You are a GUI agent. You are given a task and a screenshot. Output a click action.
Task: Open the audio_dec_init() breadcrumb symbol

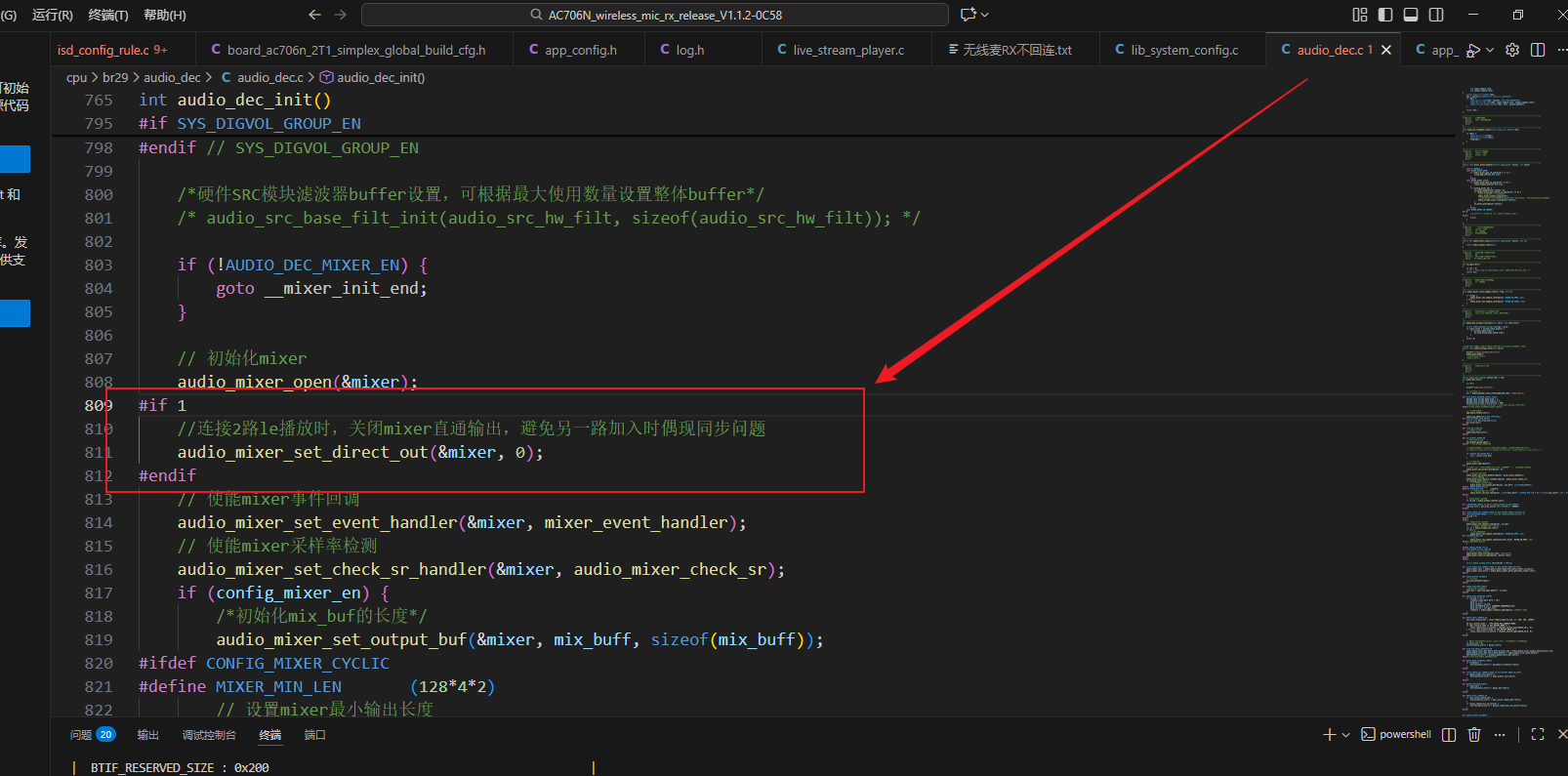(x=373, y=77)
